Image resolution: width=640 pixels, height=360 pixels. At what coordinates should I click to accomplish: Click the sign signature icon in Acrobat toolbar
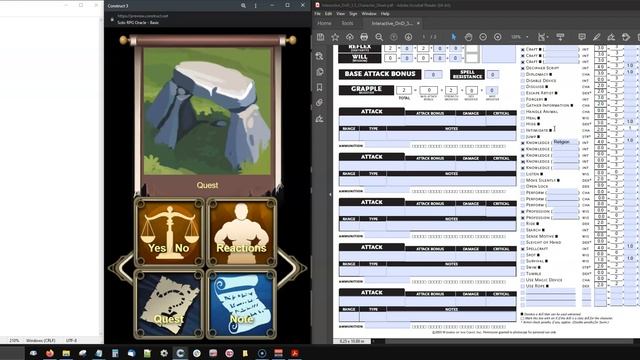click(x=611, y=37)
